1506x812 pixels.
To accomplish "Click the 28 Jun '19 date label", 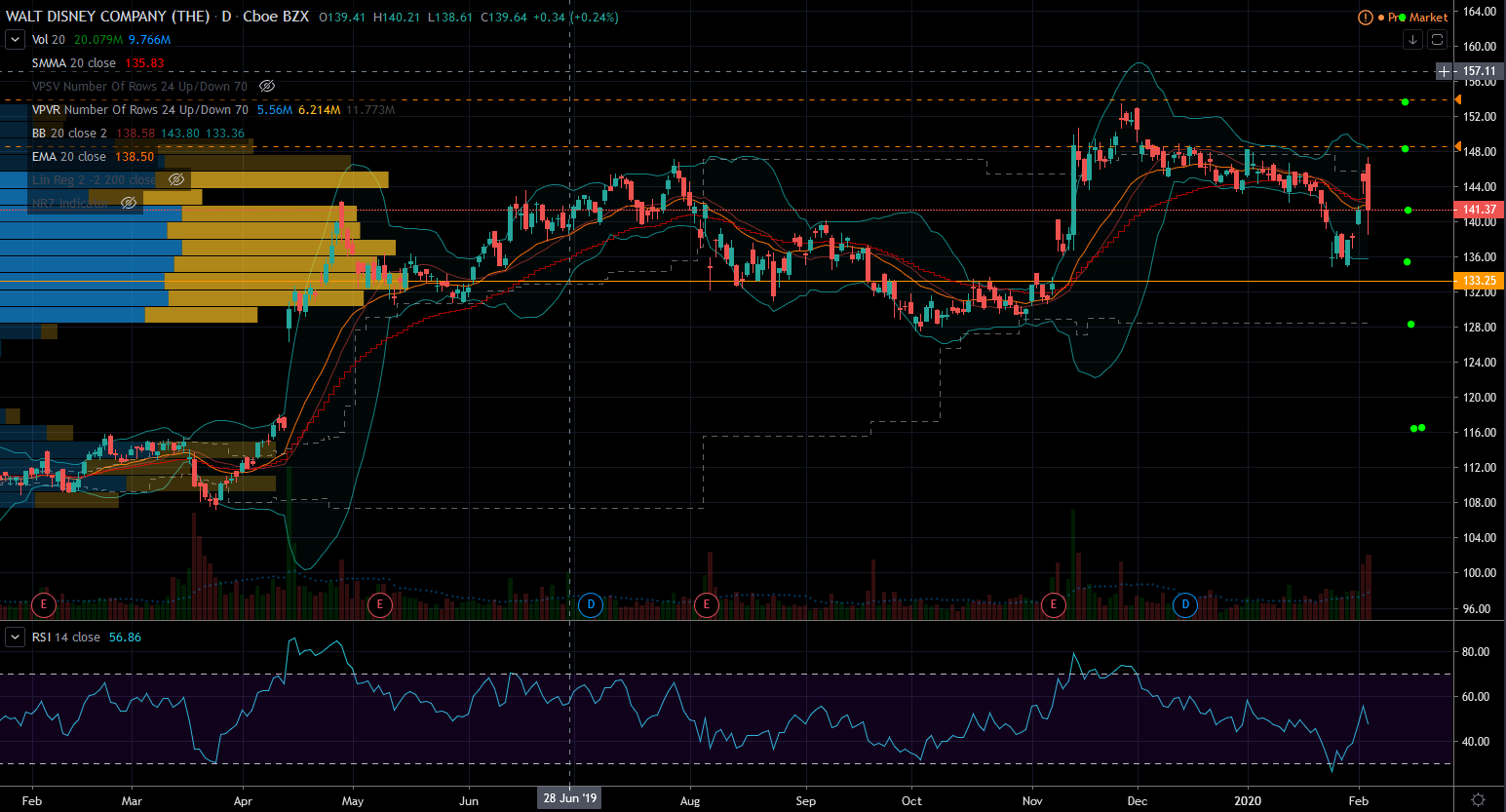I will pos(570,798).
